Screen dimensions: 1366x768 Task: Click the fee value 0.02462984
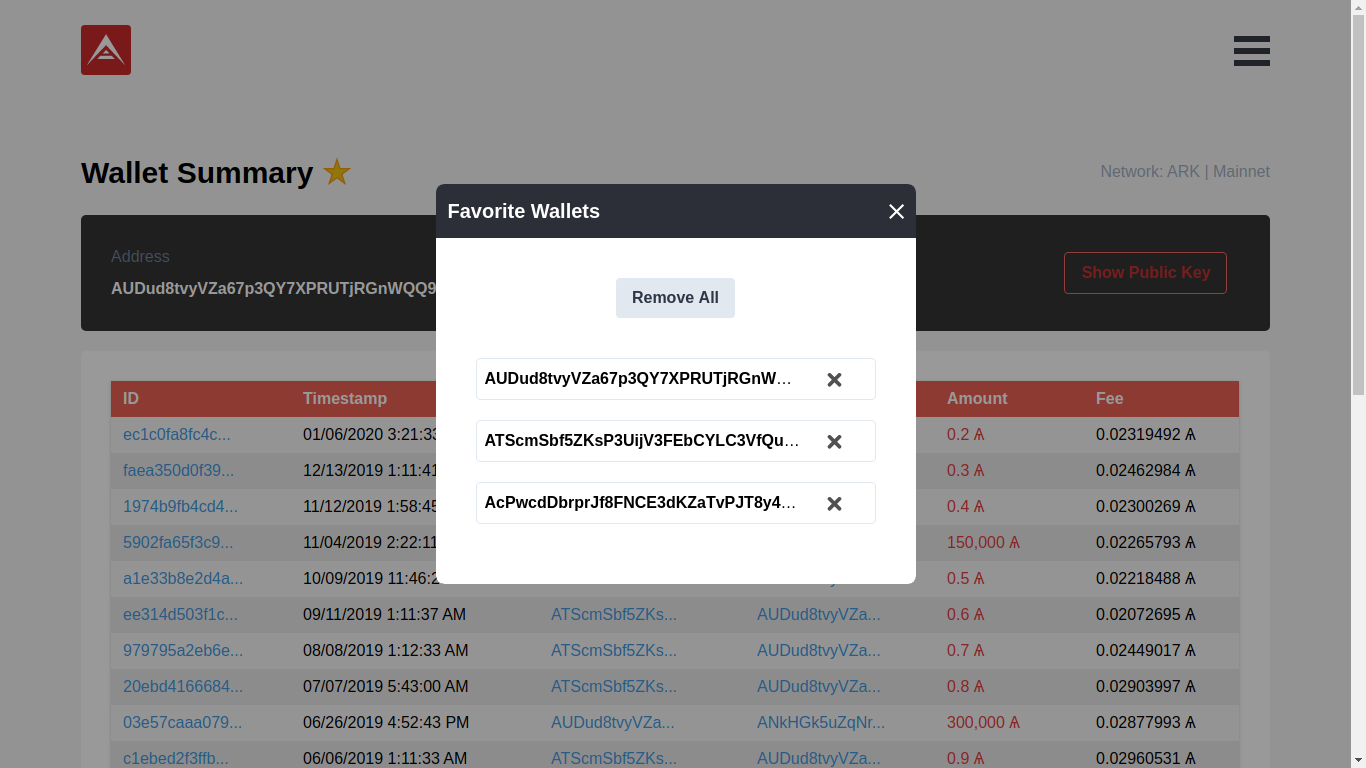tap(1146, 471)
